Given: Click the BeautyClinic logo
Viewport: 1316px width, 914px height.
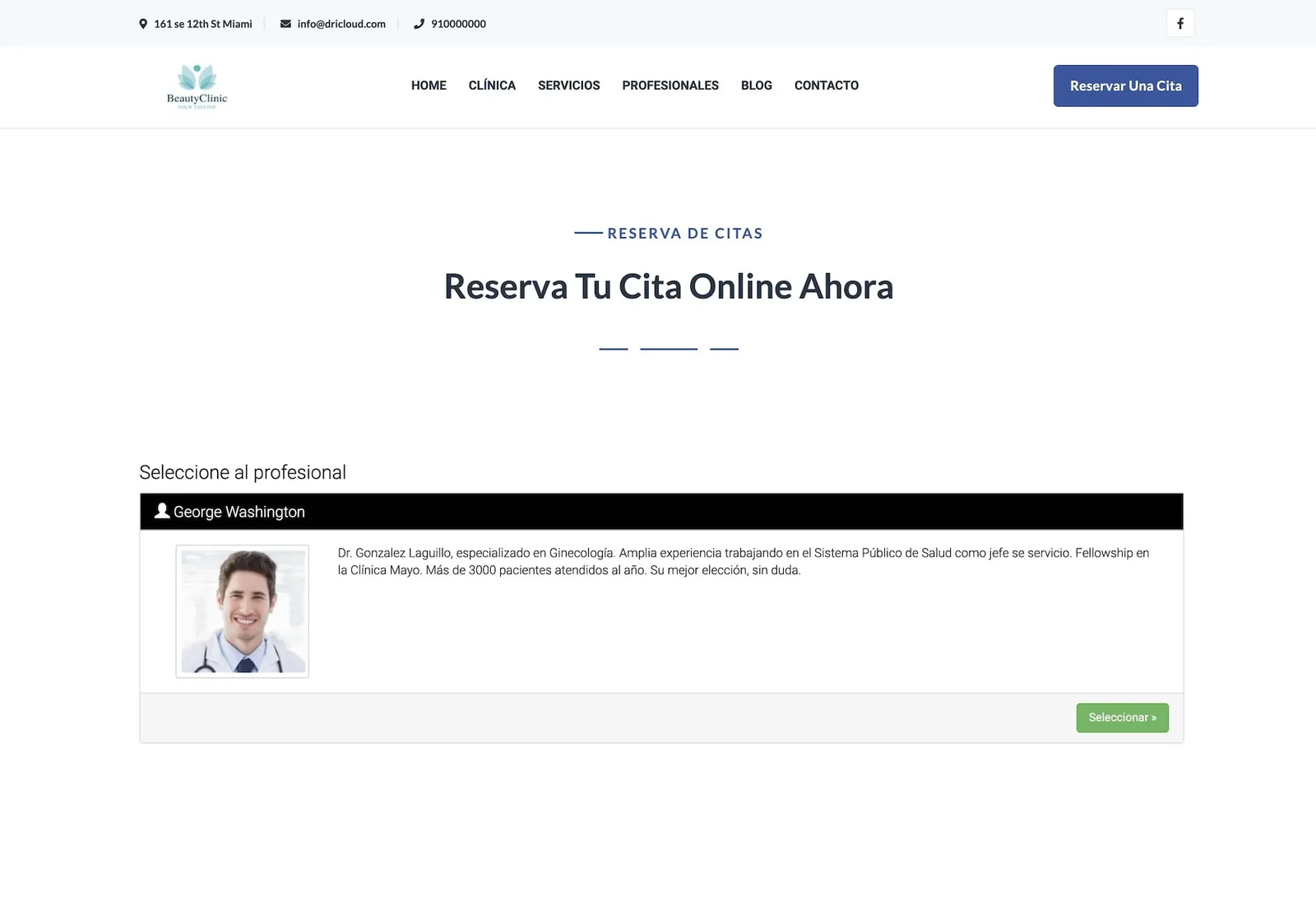Looking at the screenshot, I should (x=197, y=86).
